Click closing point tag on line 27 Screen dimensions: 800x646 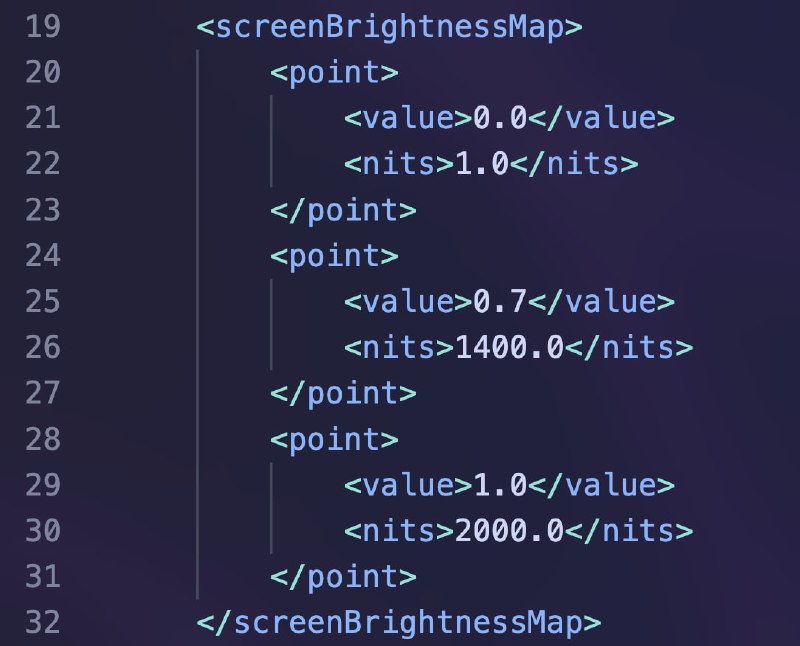coord(343,393)
